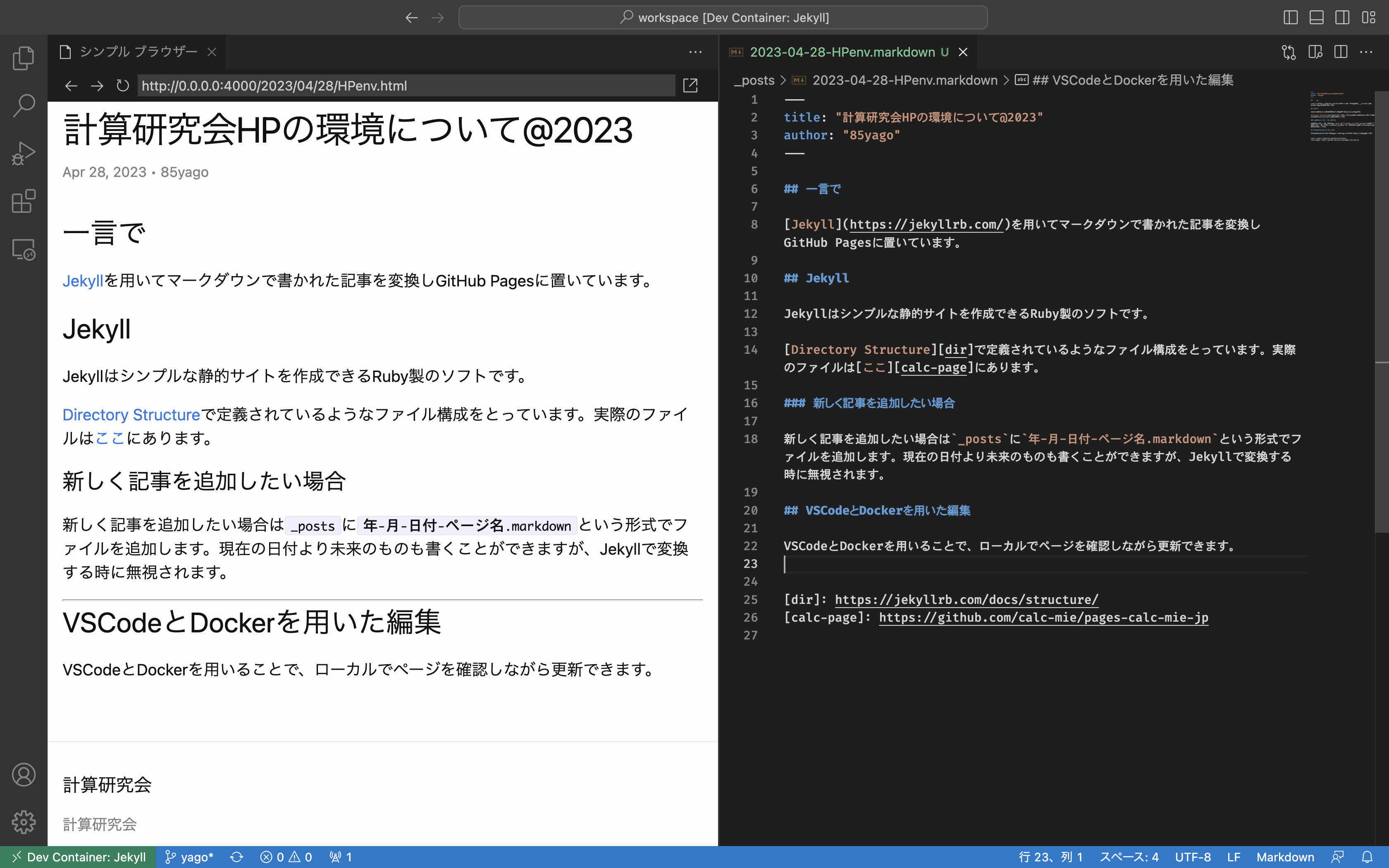Open page in external browser icon

tap(690, 86)
